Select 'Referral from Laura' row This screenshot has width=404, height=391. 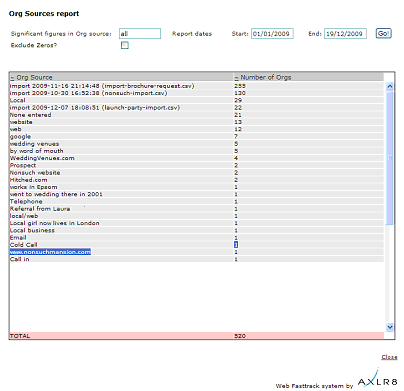[x=197, y=209]
